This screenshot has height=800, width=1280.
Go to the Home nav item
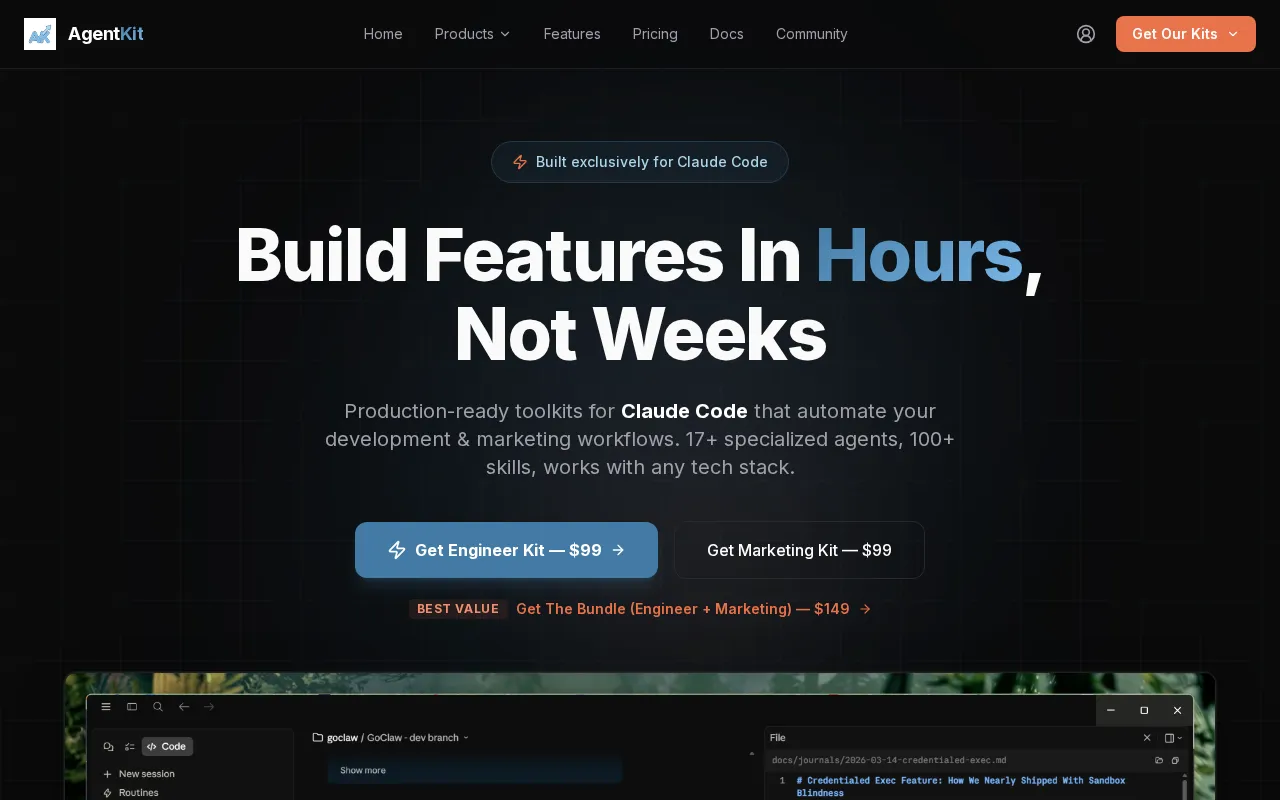(383, 34)
